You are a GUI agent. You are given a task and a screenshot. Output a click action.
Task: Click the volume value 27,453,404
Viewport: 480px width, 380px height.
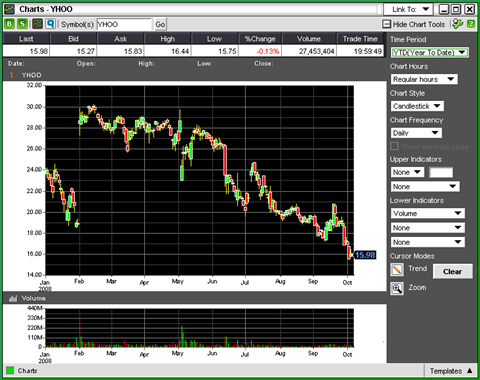coord(317,51)
